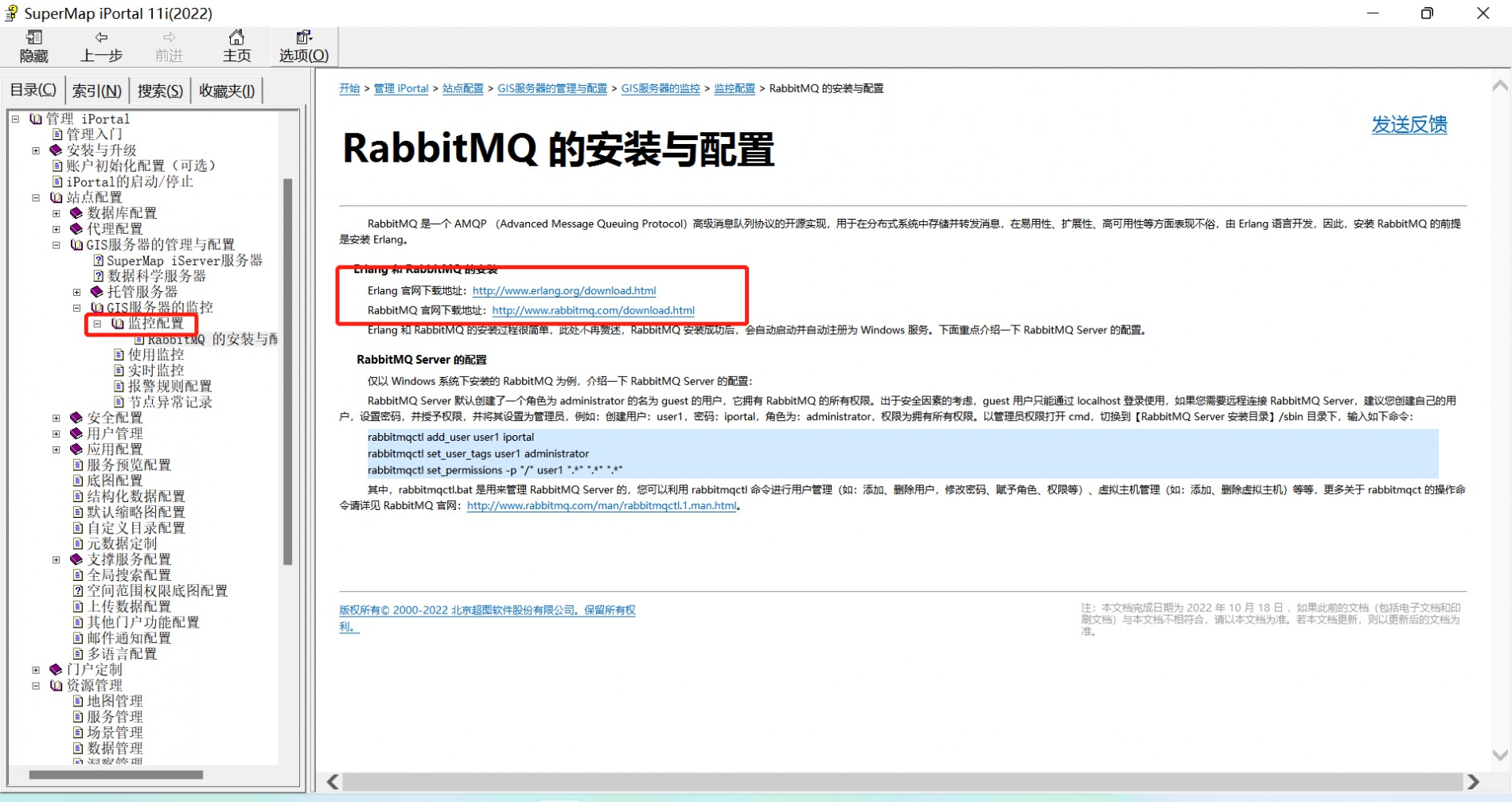Click 站点配置 breadcrumb link

[463, 88]
